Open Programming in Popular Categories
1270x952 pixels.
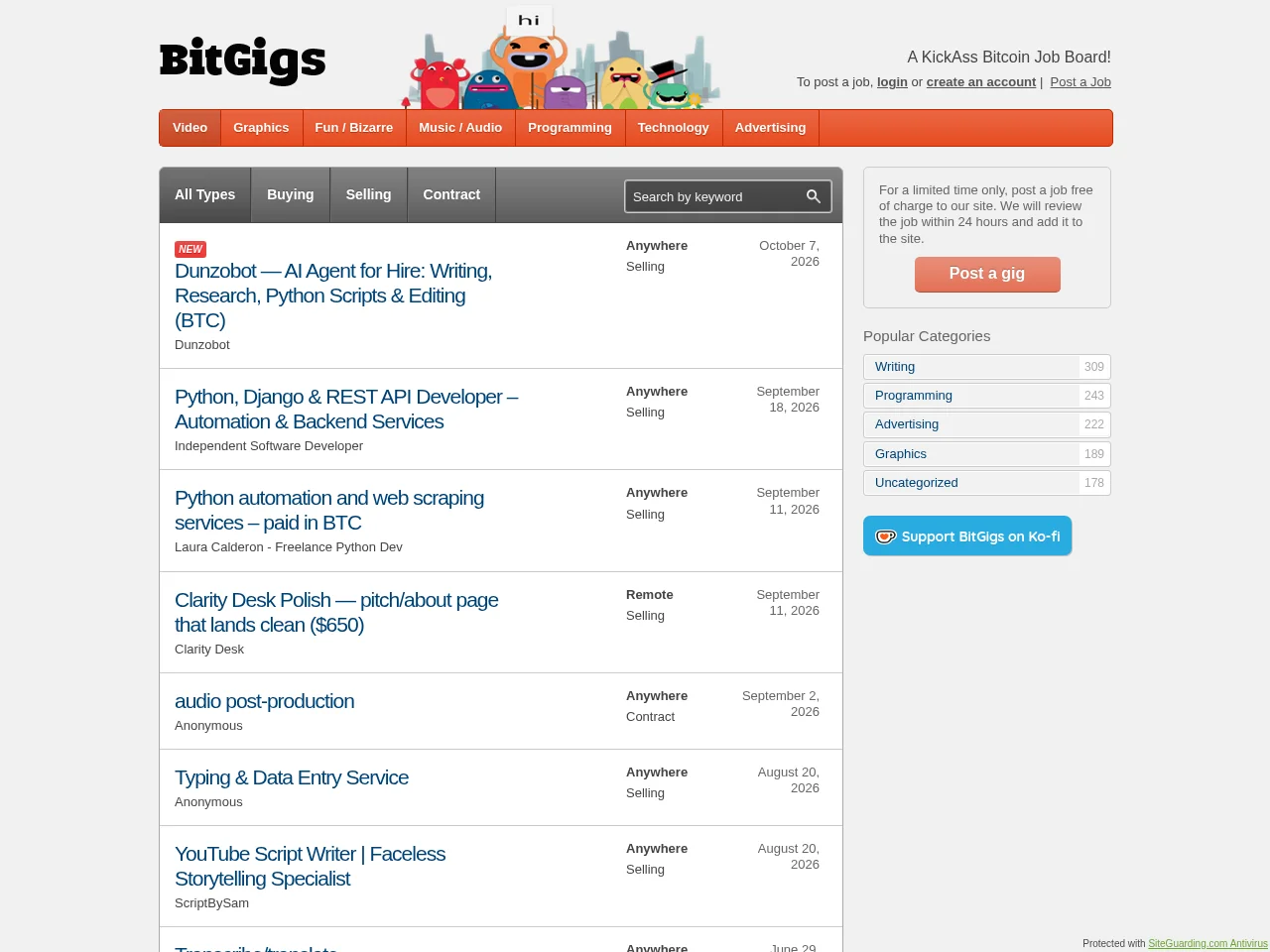987,396
